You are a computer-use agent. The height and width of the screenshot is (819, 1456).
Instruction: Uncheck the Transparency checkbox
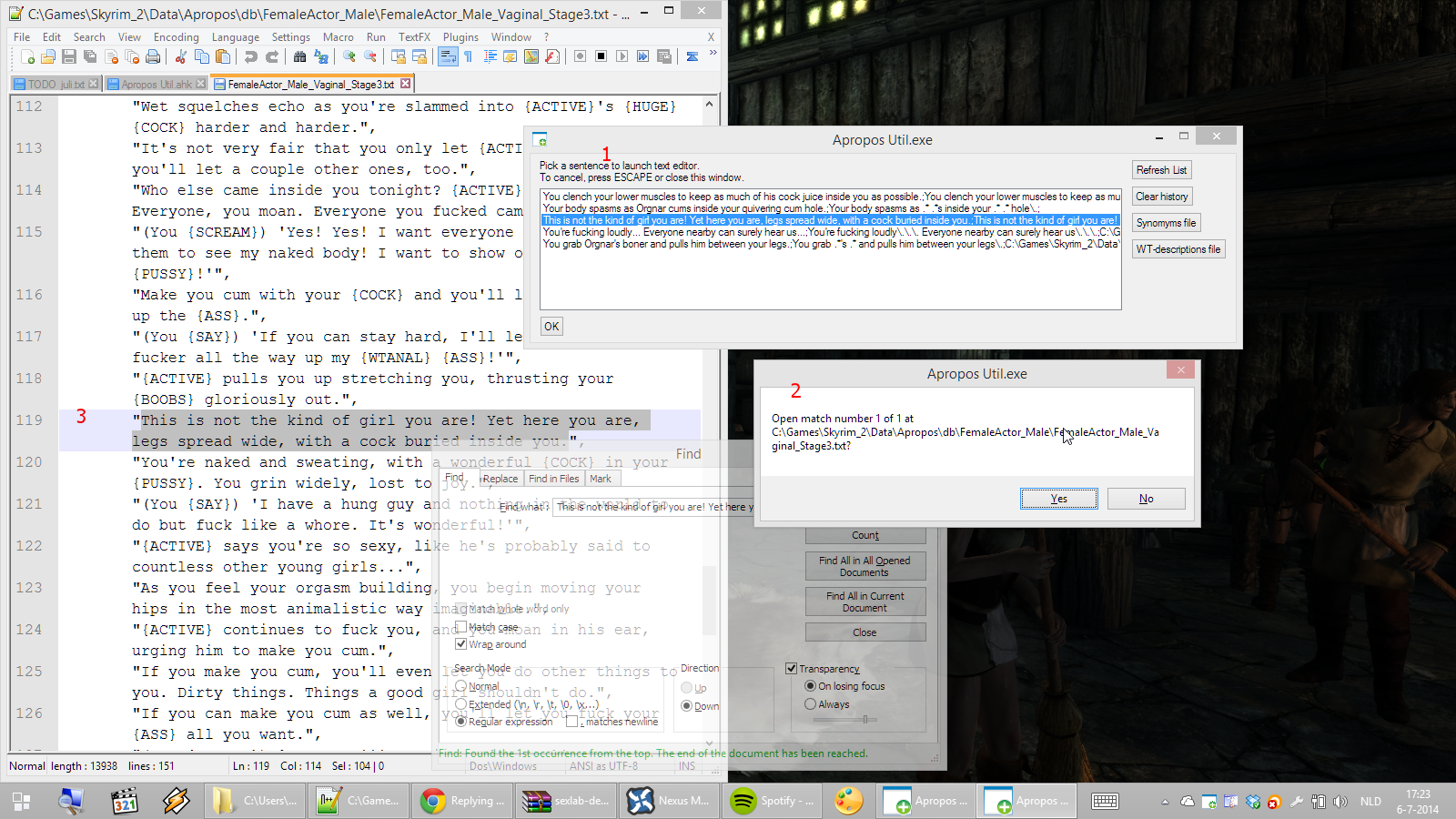[792, 669]
